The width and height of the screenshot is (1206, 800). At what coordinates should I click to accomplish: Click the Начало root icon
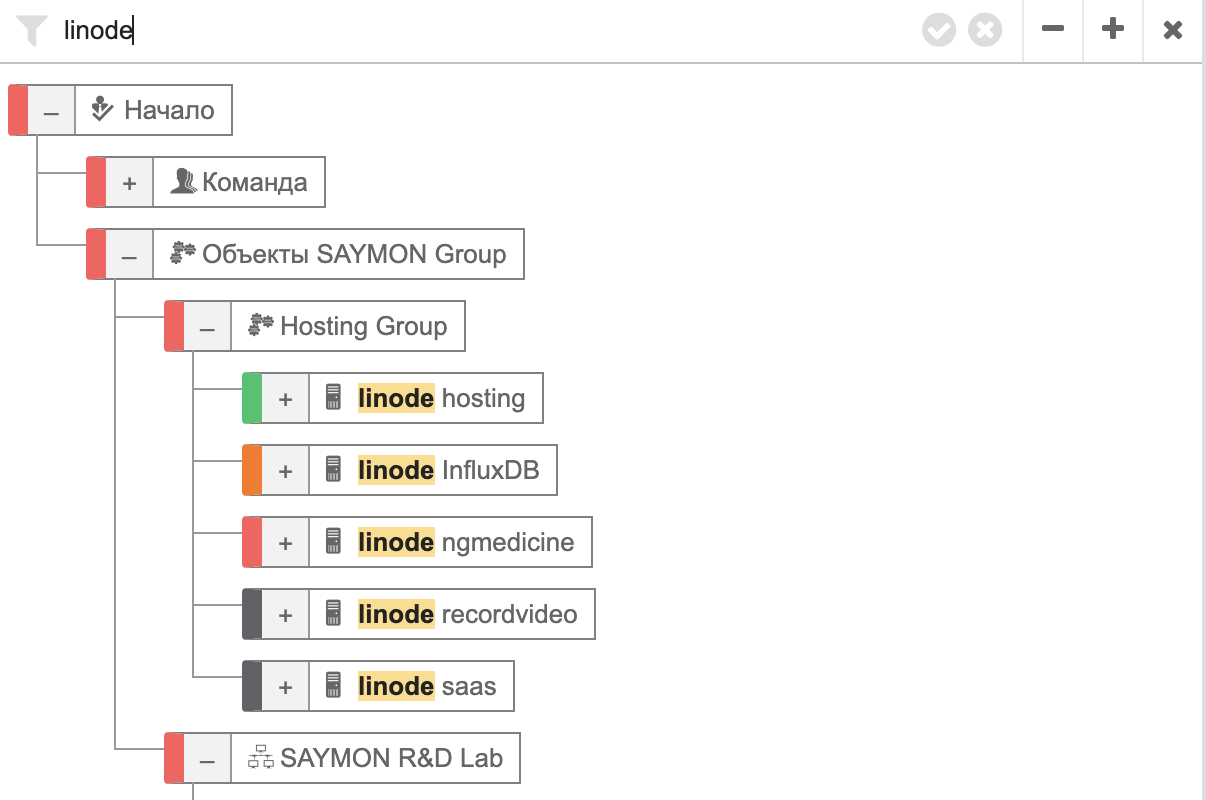[102, 109]
